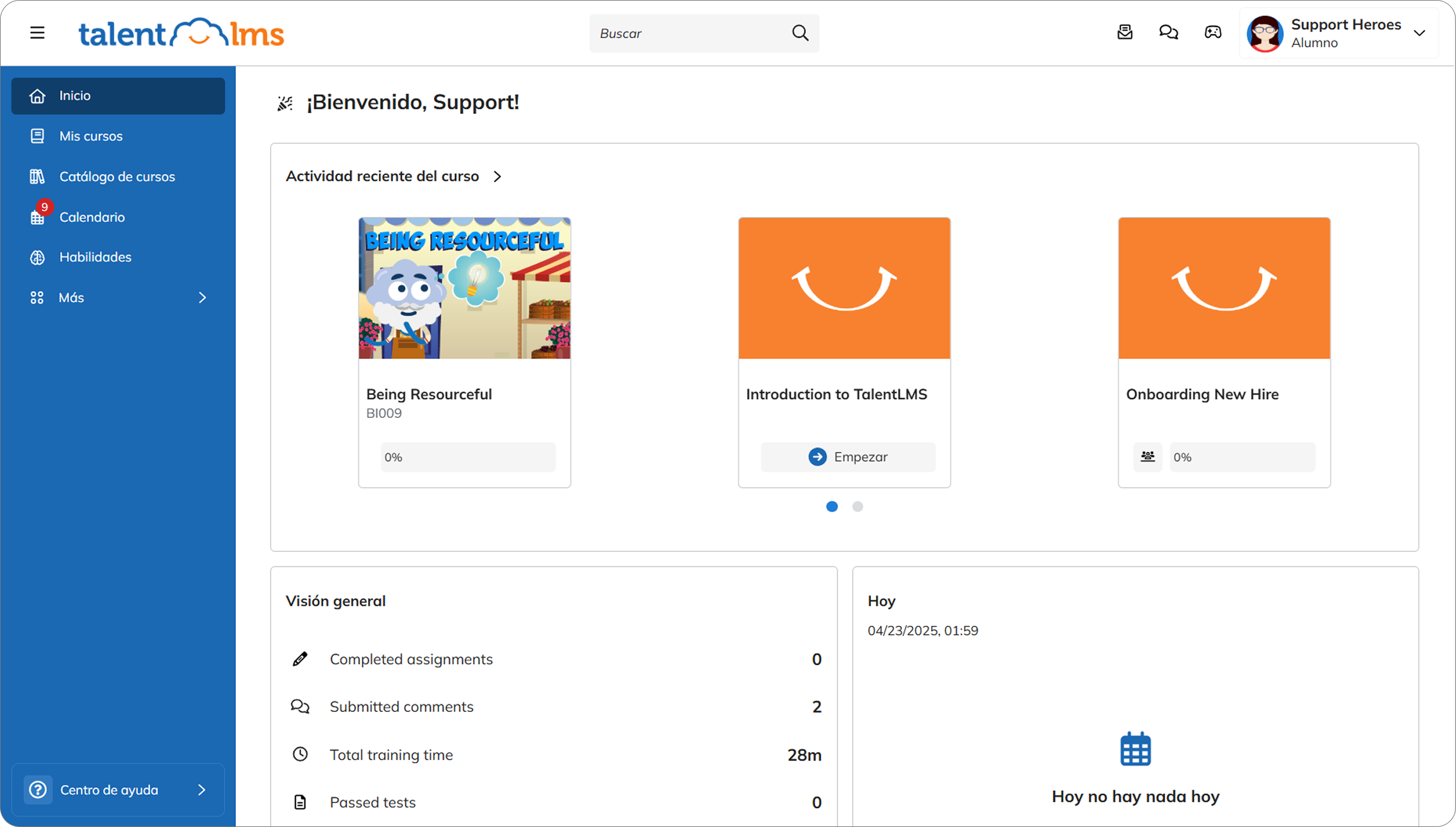Click the Onboarding New Hire orange thumbnail
1456x827 pixels.
(1224, 288)
